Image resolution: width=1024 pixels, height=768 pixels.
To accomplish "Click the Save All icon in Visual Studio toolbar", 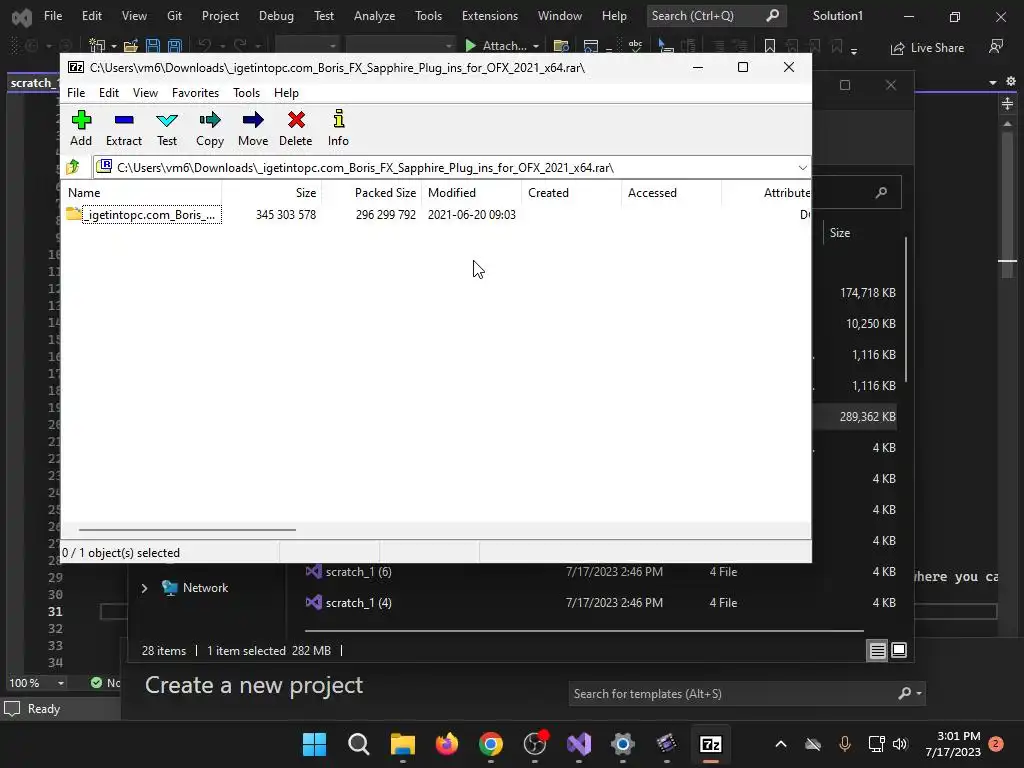I will click(x=175, y=46).
